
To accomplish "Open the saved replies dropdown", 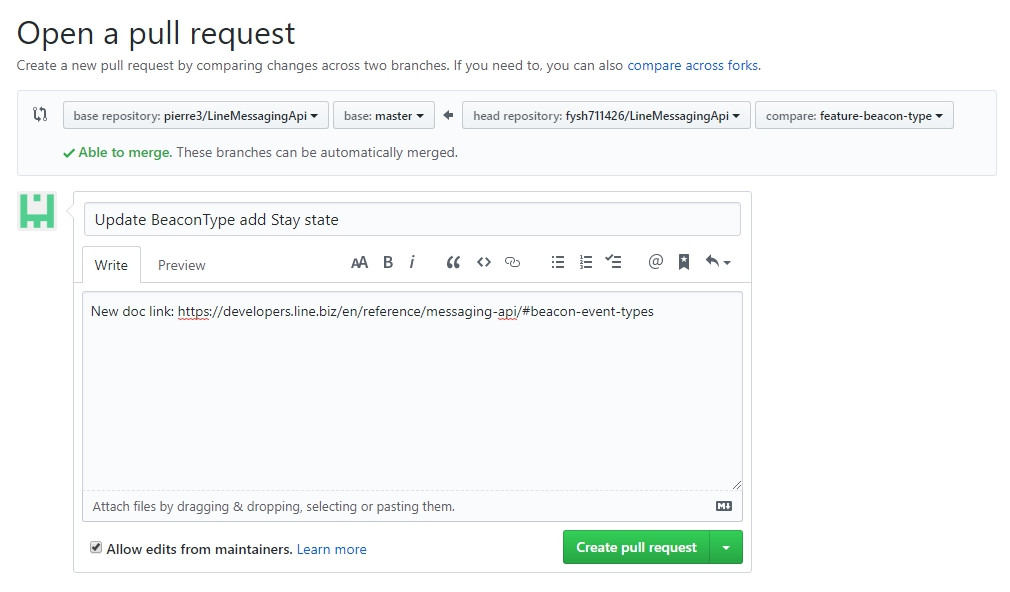I will click(718, 263).
